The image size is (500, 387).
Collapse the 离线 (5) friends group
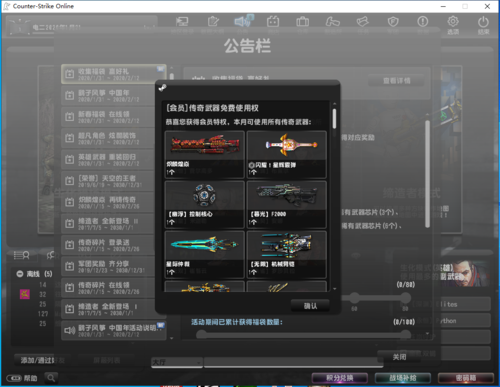point(20,274)
